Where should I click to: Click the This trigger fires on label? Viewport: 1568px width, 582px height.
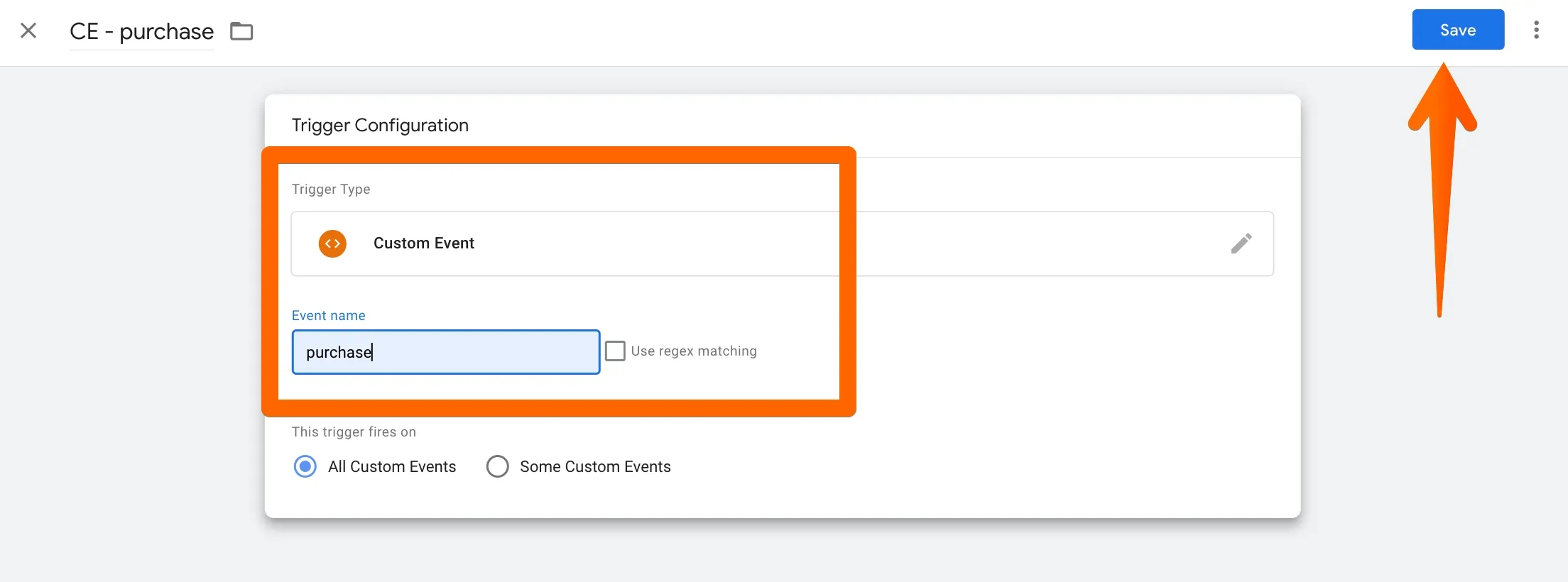(x=354, y=432)
